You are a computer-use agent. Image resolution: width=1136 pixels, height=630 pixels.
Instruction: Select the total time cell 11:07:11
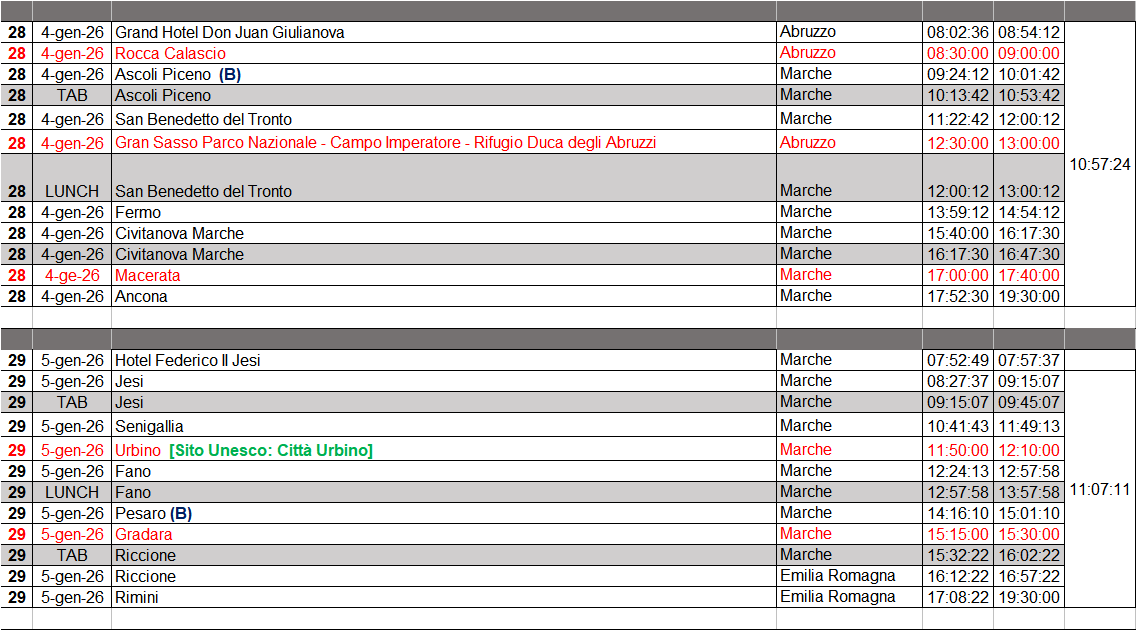click(x=1100, y=490)
